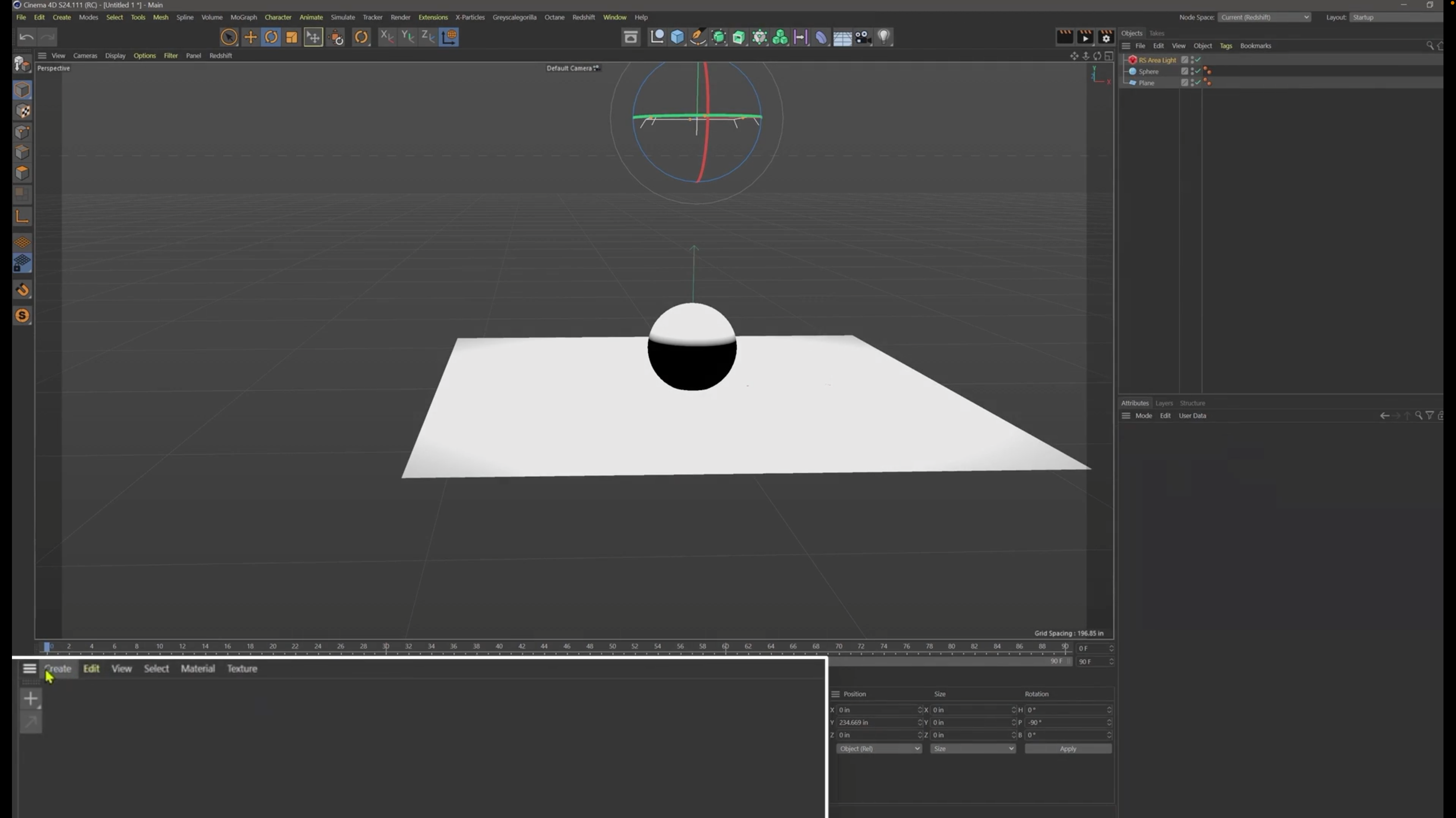
Task: Select the Move tool in the toolbar
Action: point(250,37)
